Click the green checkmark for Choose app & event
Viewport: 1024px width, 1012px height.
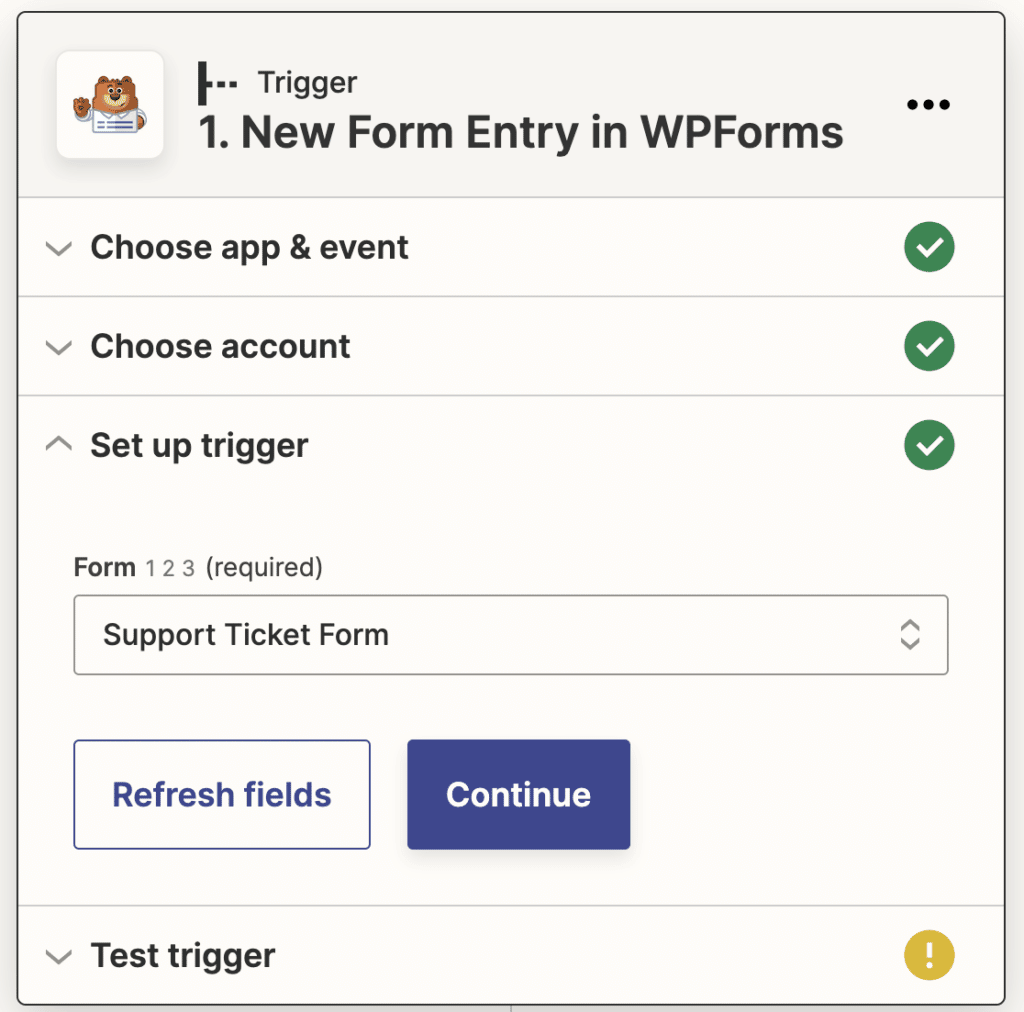coord(929,247)
